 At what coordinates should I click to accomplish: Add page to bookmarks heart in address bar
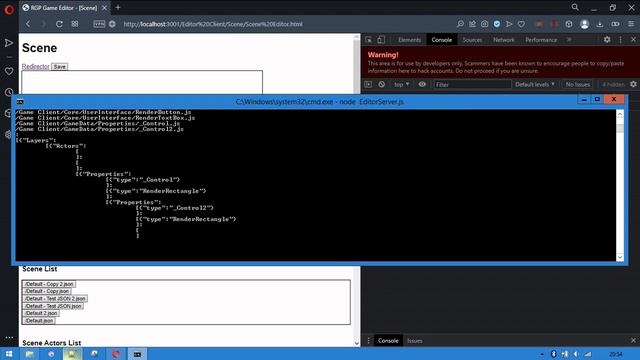tap(521, 24)
